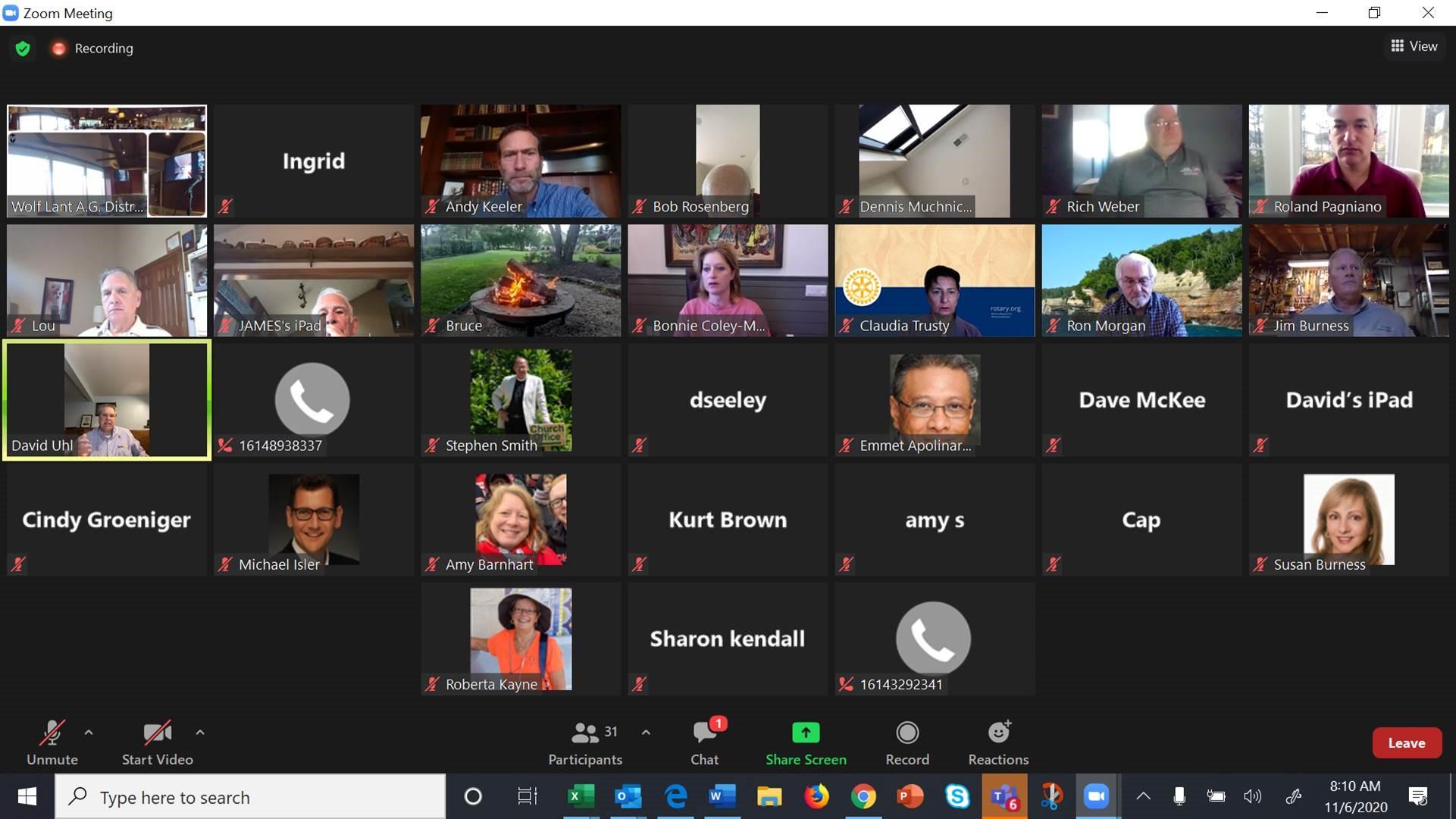Open the Reactions menu
This screenshot has height=819, width=1456.
click(998, 743)
